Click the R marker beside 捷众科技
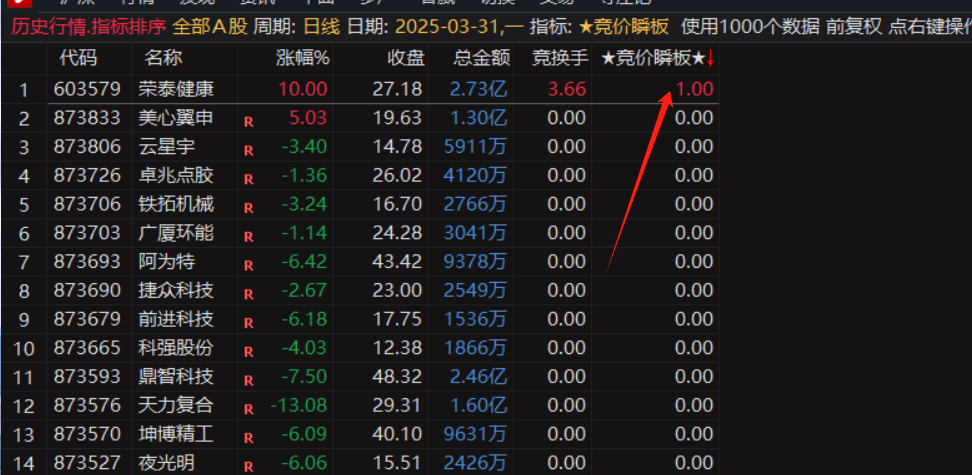This screenshot has height=475, width=972. click(249, 295)
